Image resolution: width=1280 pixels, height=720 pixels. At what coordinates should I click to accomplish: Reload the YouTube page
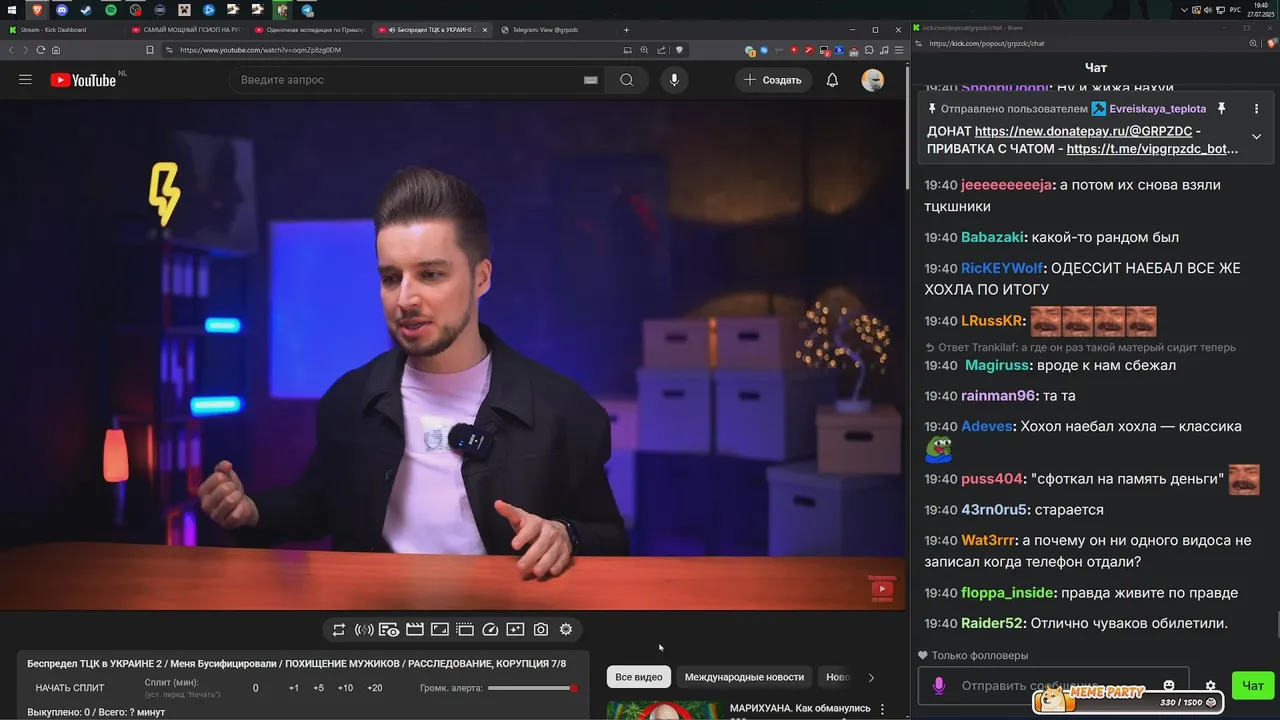(41, 50)
